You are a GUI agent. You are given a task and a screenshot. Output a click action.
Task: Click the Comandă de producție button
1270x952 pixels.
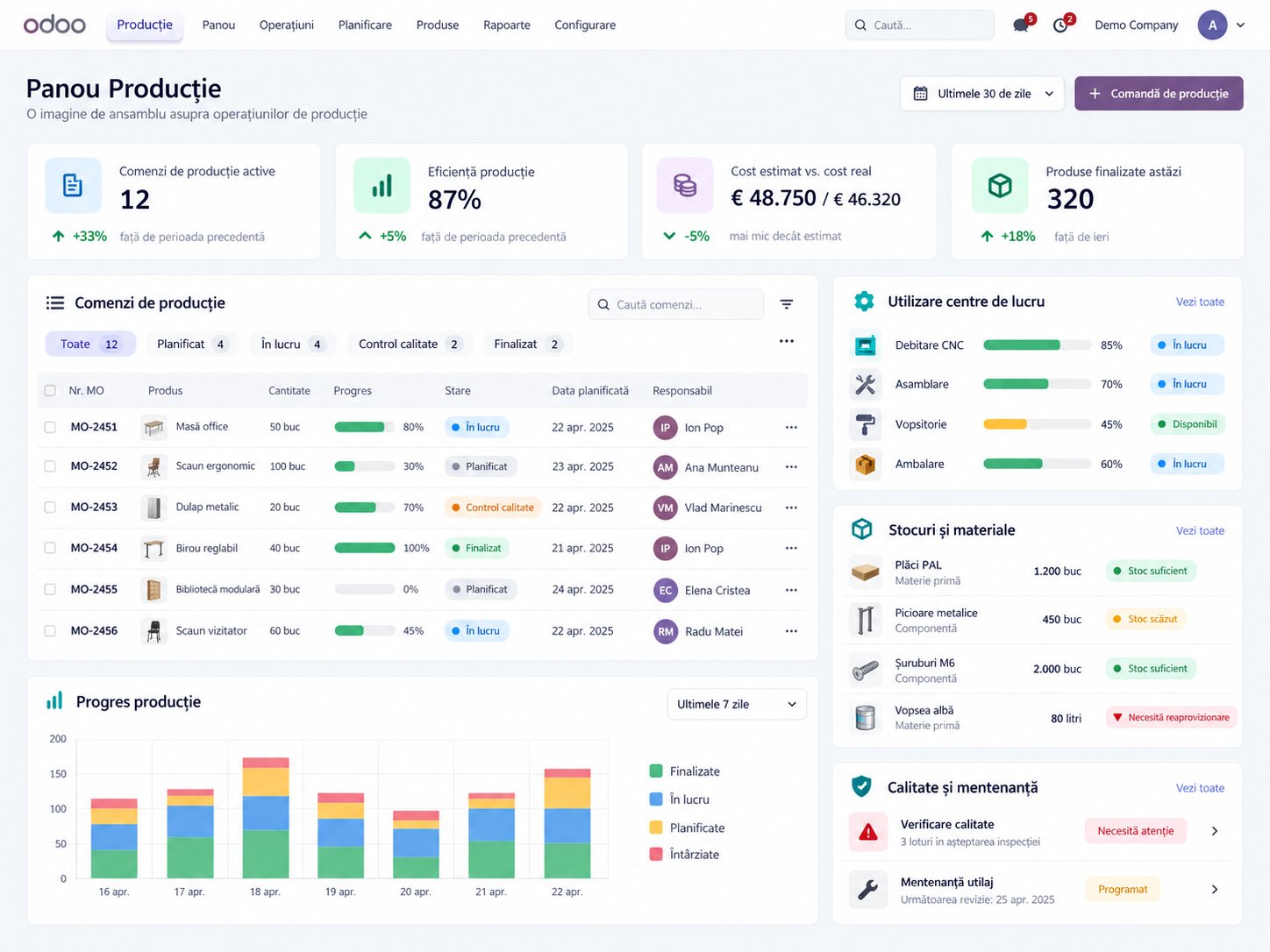coord(1159,94)
